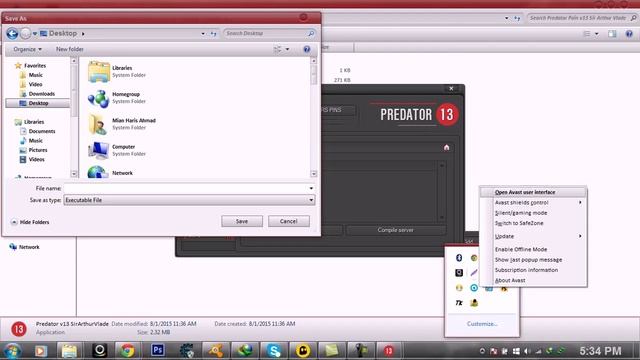
Task: Click the Save button
Action: [x=242, y=221]
